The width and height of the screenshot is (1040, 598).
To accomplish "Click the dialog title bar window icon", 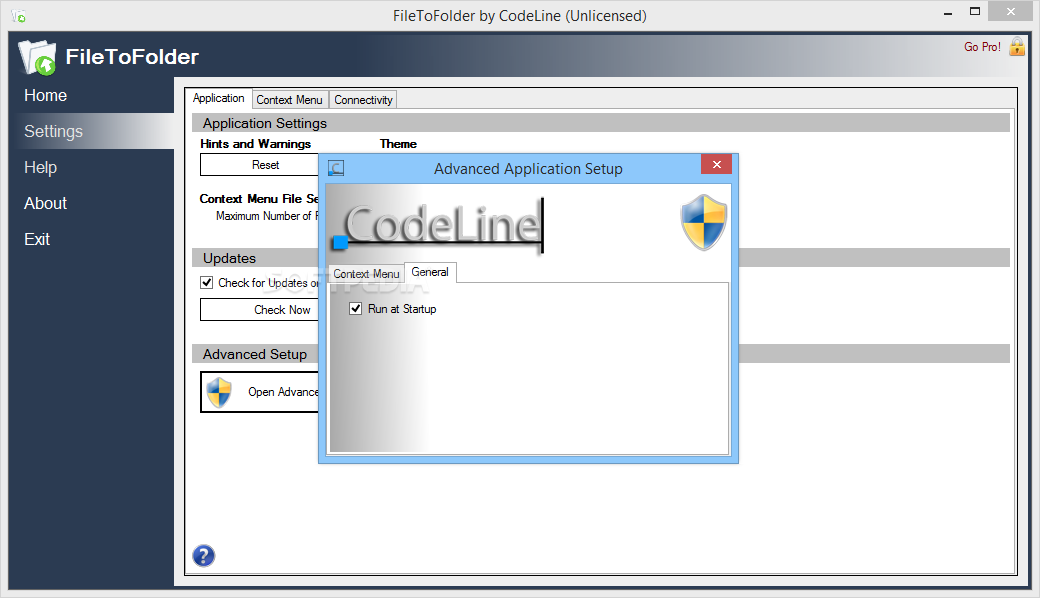I will click(x=336, y=168).
